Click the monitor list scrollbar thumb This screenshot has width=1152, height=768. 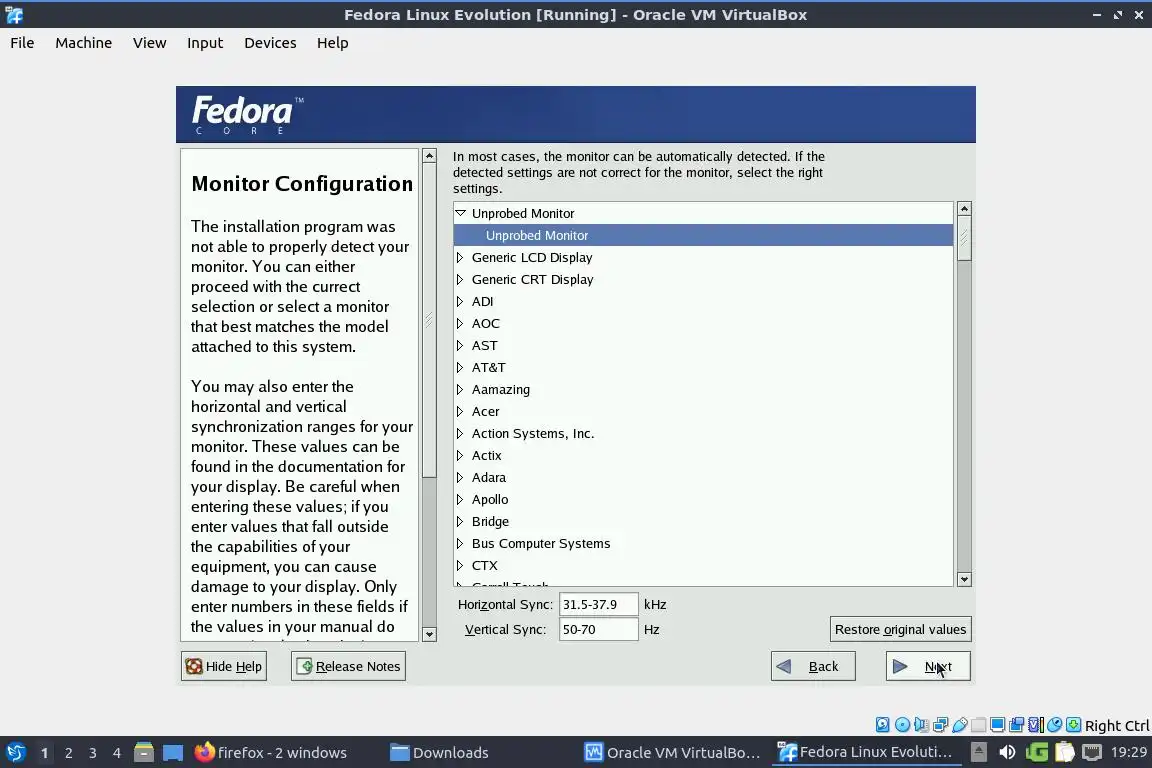click(964, 238)
